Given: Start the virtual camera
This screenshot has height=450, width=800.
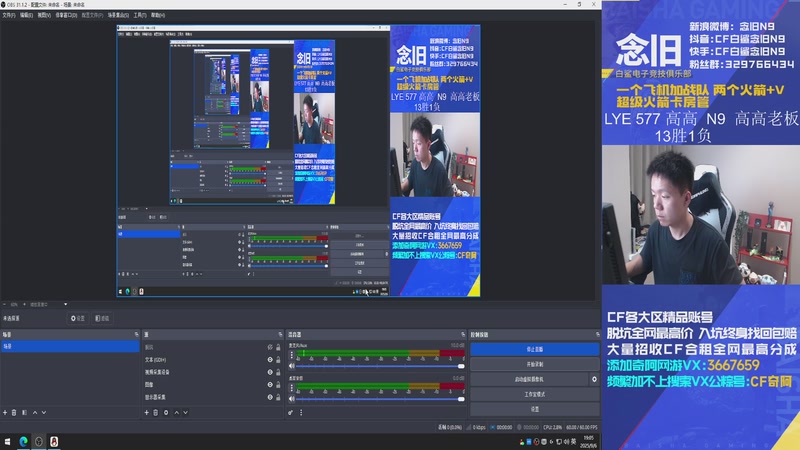Looking at the screenshot, I should (x=530, y=379).
